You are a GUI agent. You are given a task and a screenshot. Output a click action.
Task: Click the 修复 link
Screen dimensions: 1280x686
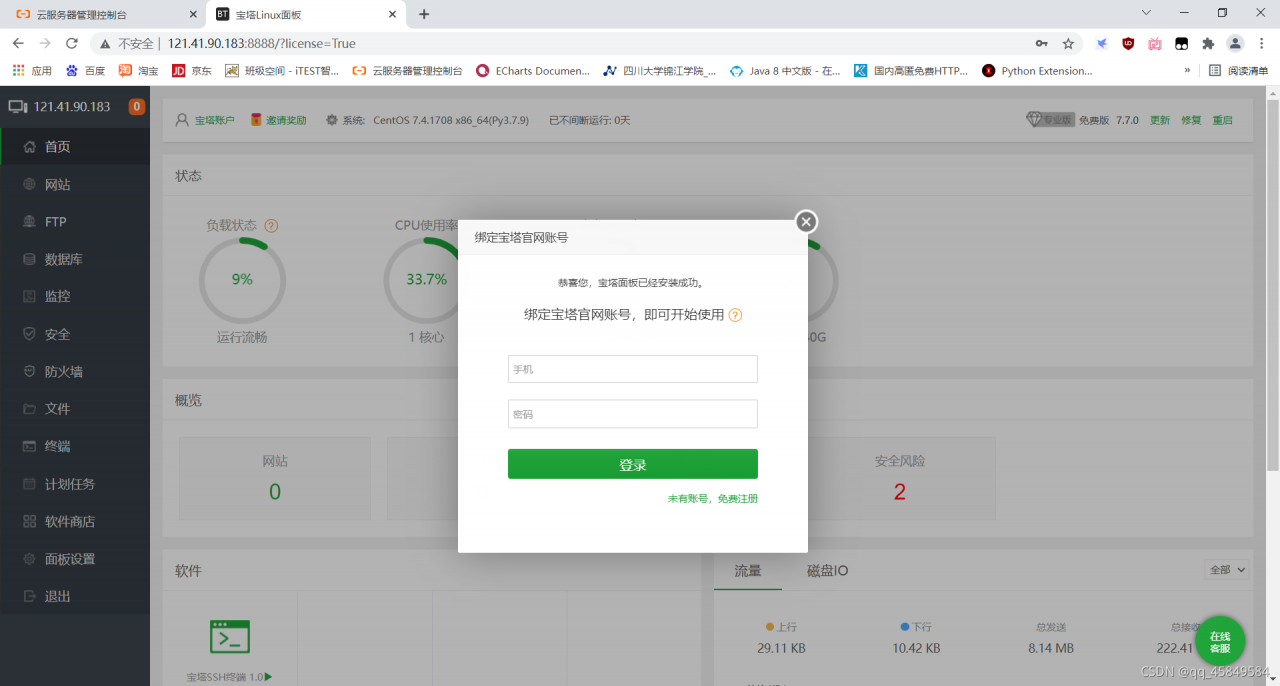point(1191,120)
